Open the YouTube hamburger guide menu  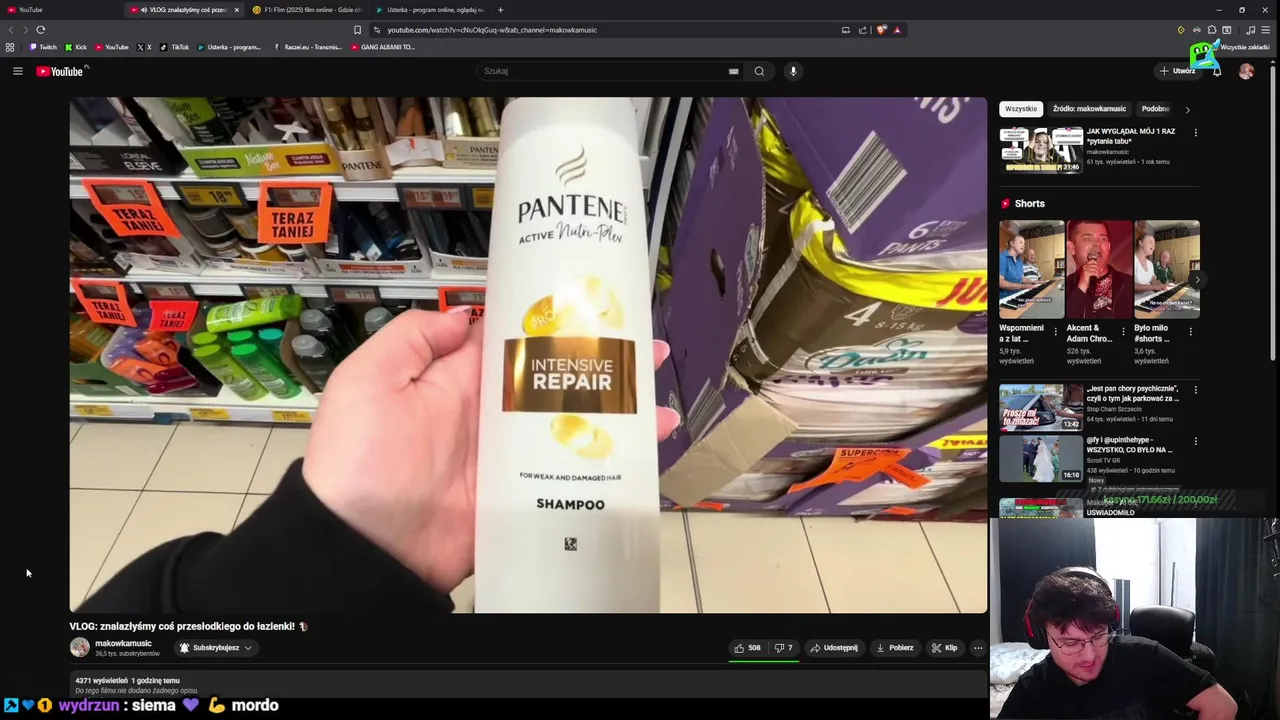[x=17, y=71]
